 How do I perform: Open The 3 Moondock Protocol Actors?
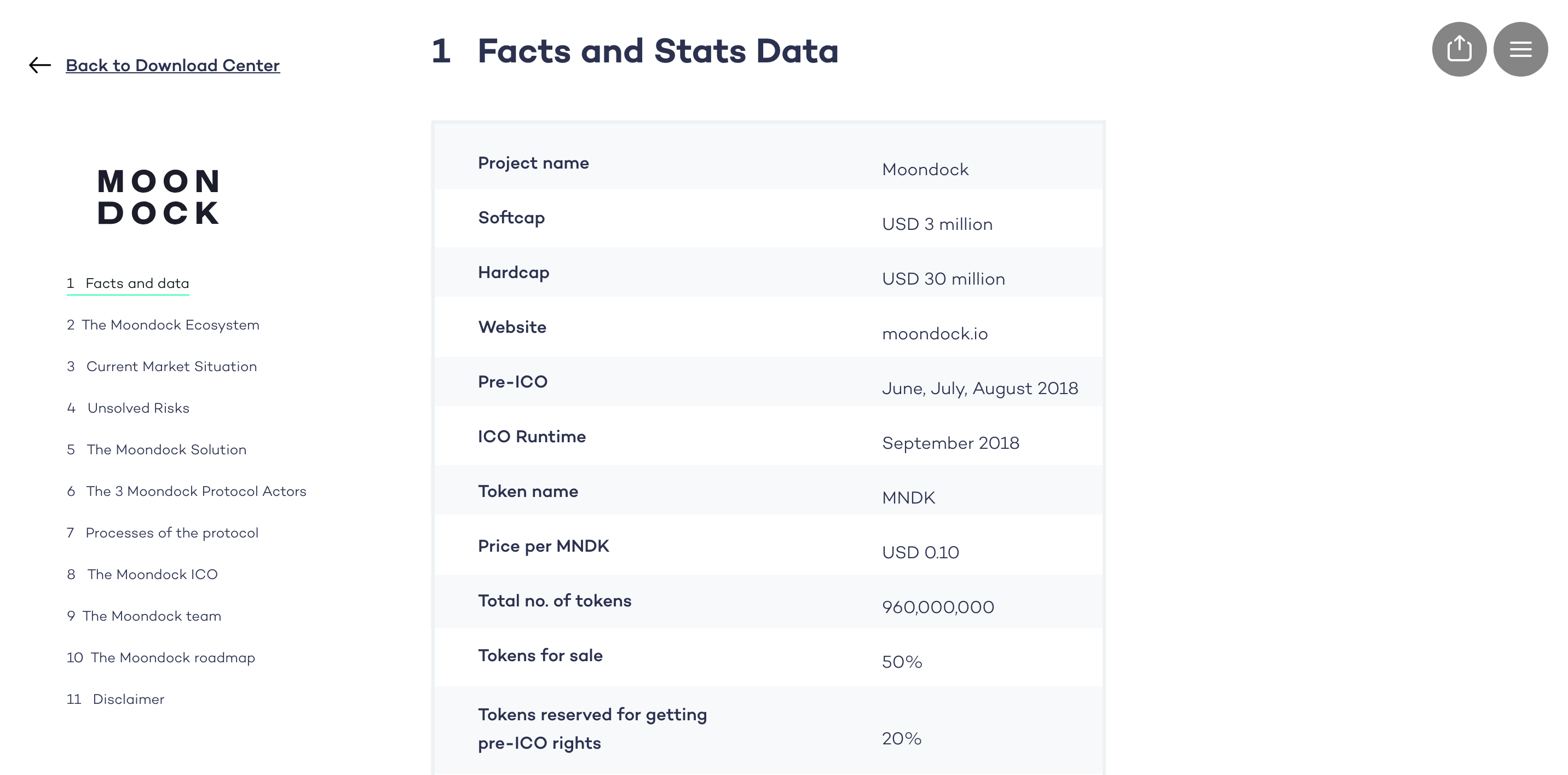[186, 491]
